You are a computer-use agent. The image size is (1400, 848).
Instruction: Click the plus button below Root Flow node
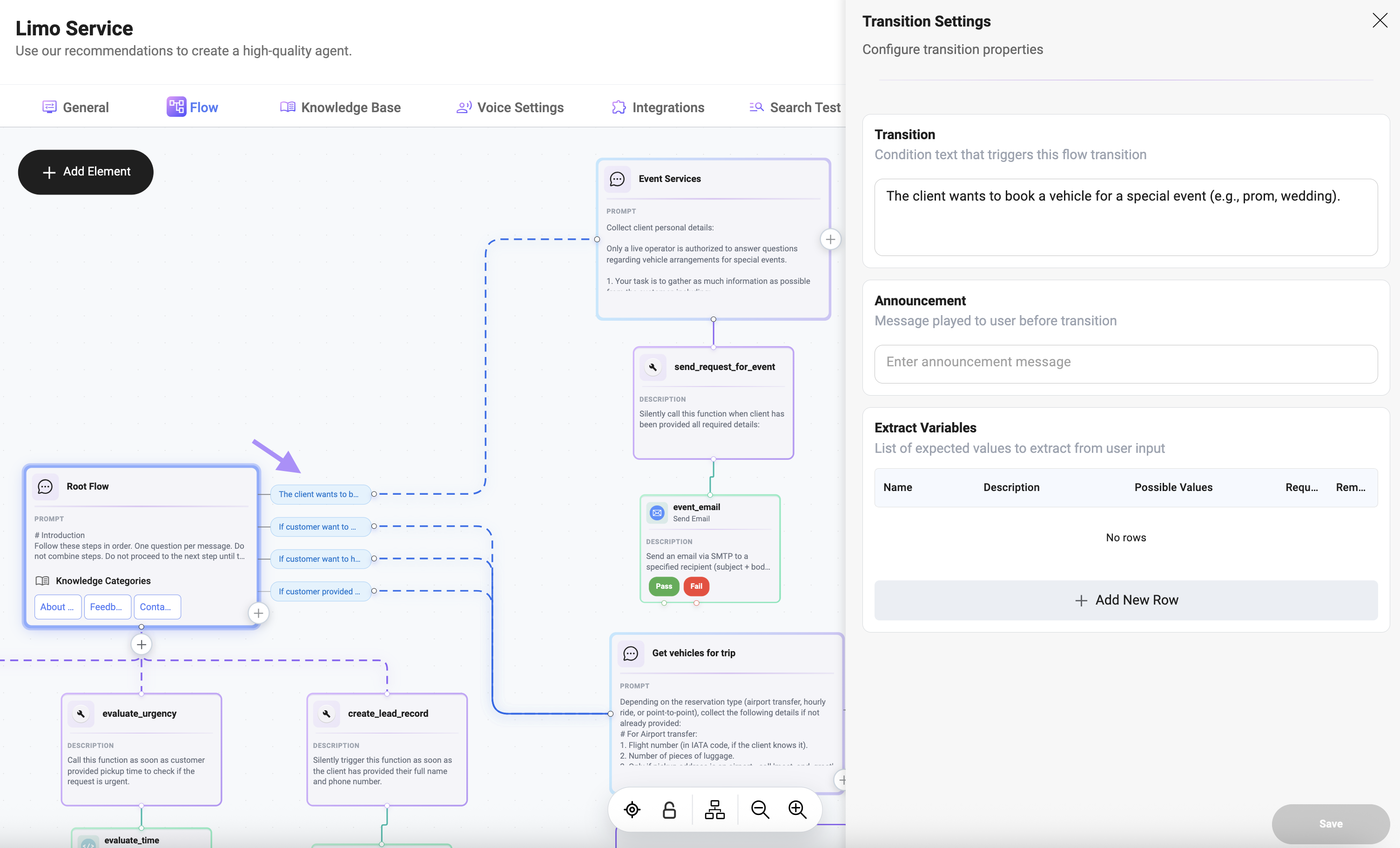click(141, 645)
